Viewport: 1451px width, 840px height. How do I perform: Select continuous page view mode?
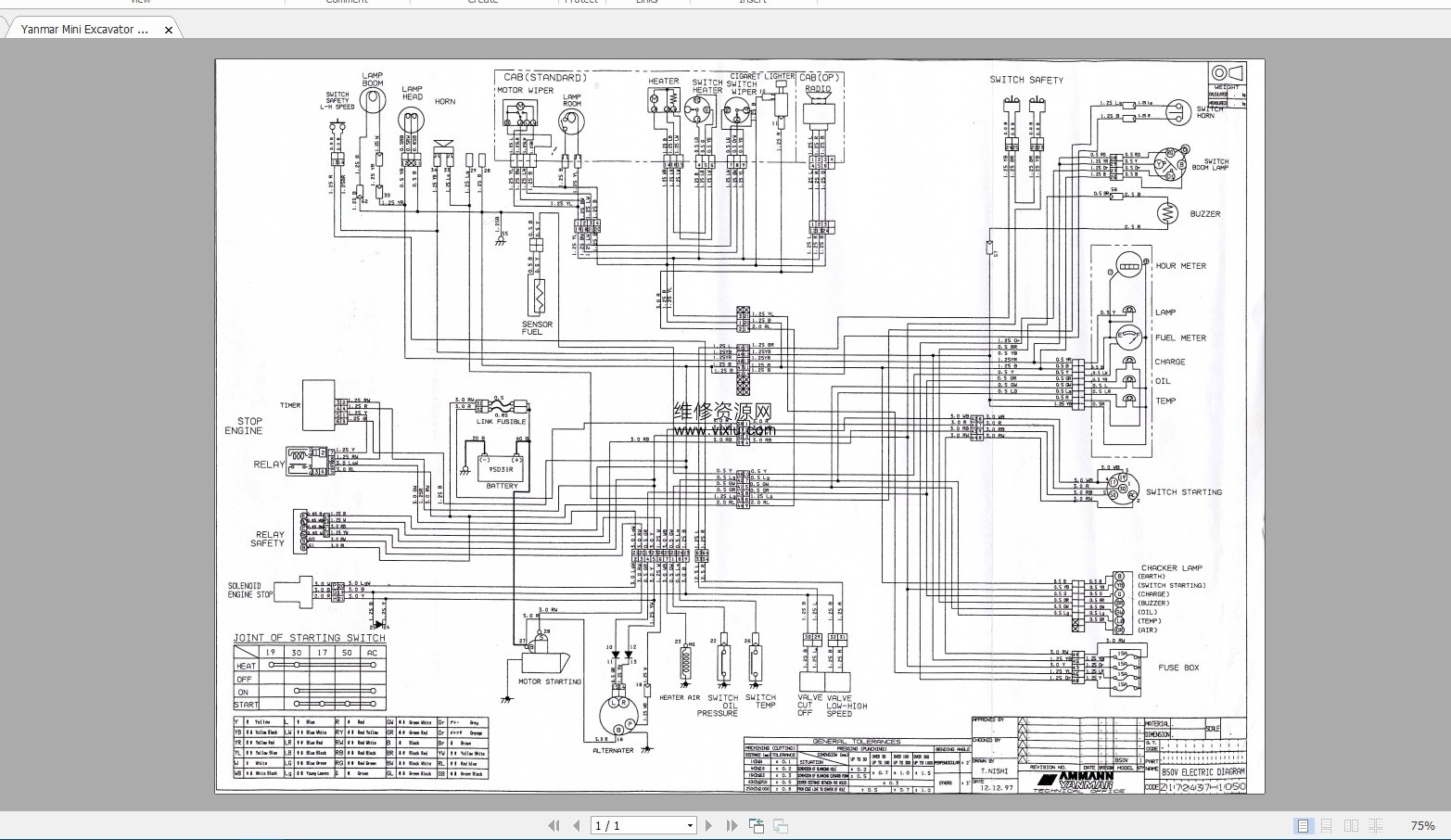click(x=1327, y=825)
